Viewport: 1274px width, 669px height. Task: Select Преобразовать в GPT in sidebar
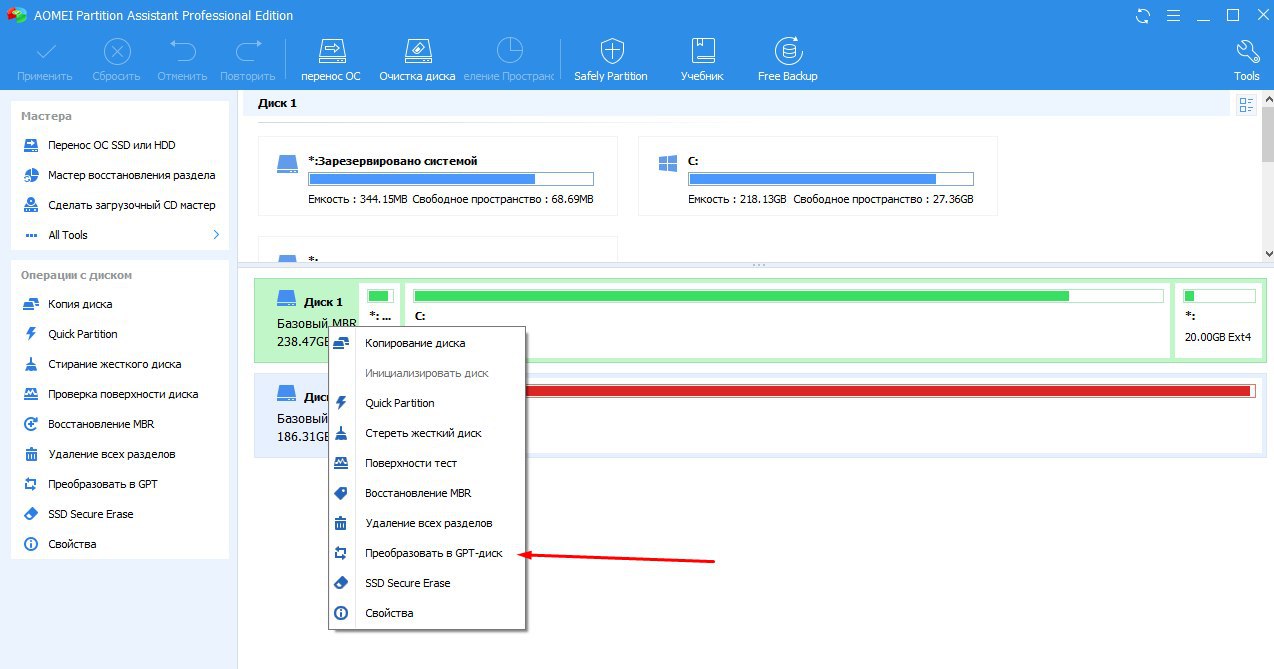coord(103,484)
